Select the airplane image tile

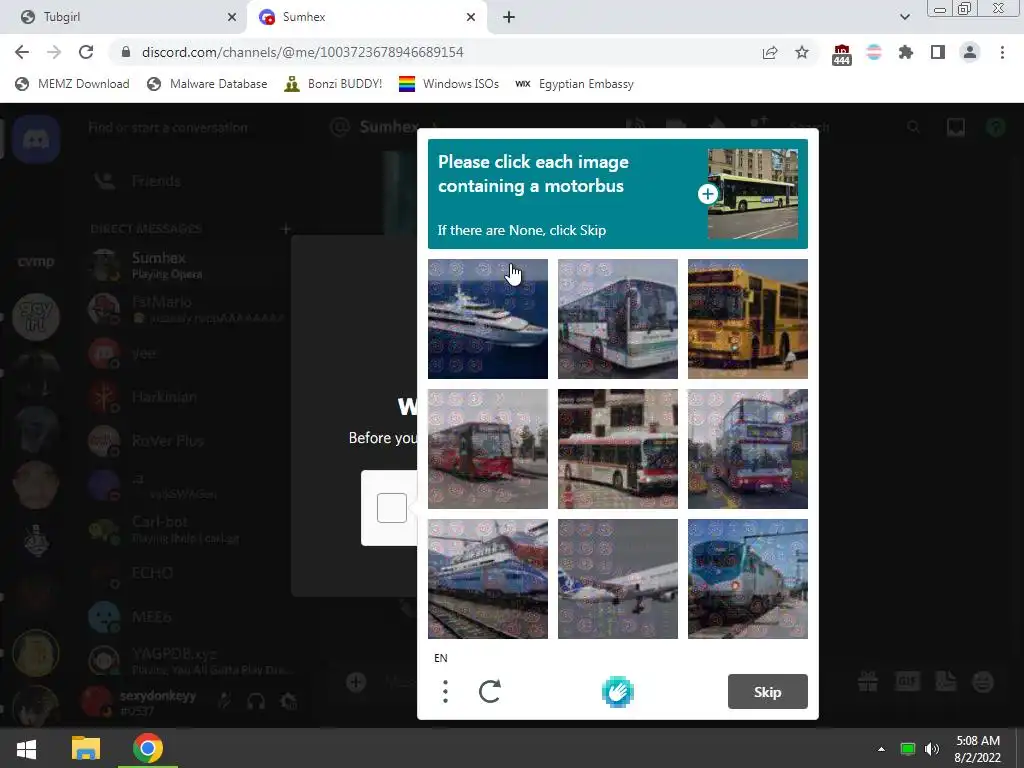tap(618, 579)
